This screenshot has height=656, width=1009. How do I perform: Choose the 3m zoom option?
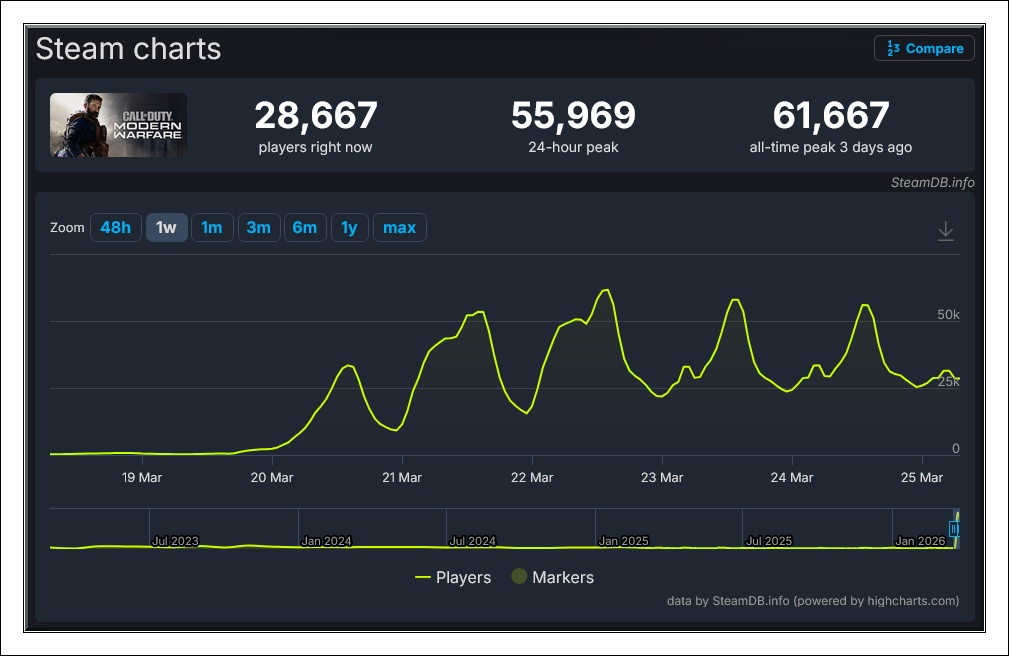tap(259, 227)
